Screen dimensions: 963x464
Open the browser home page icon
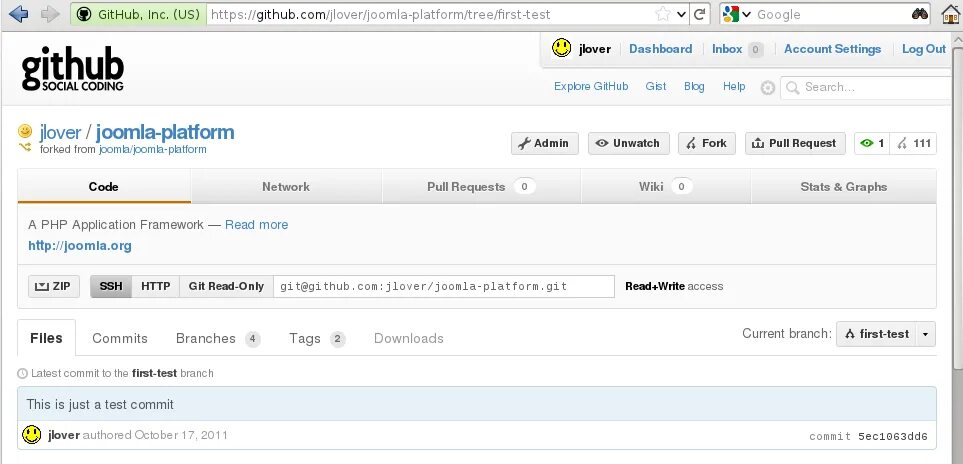(951, 14)
